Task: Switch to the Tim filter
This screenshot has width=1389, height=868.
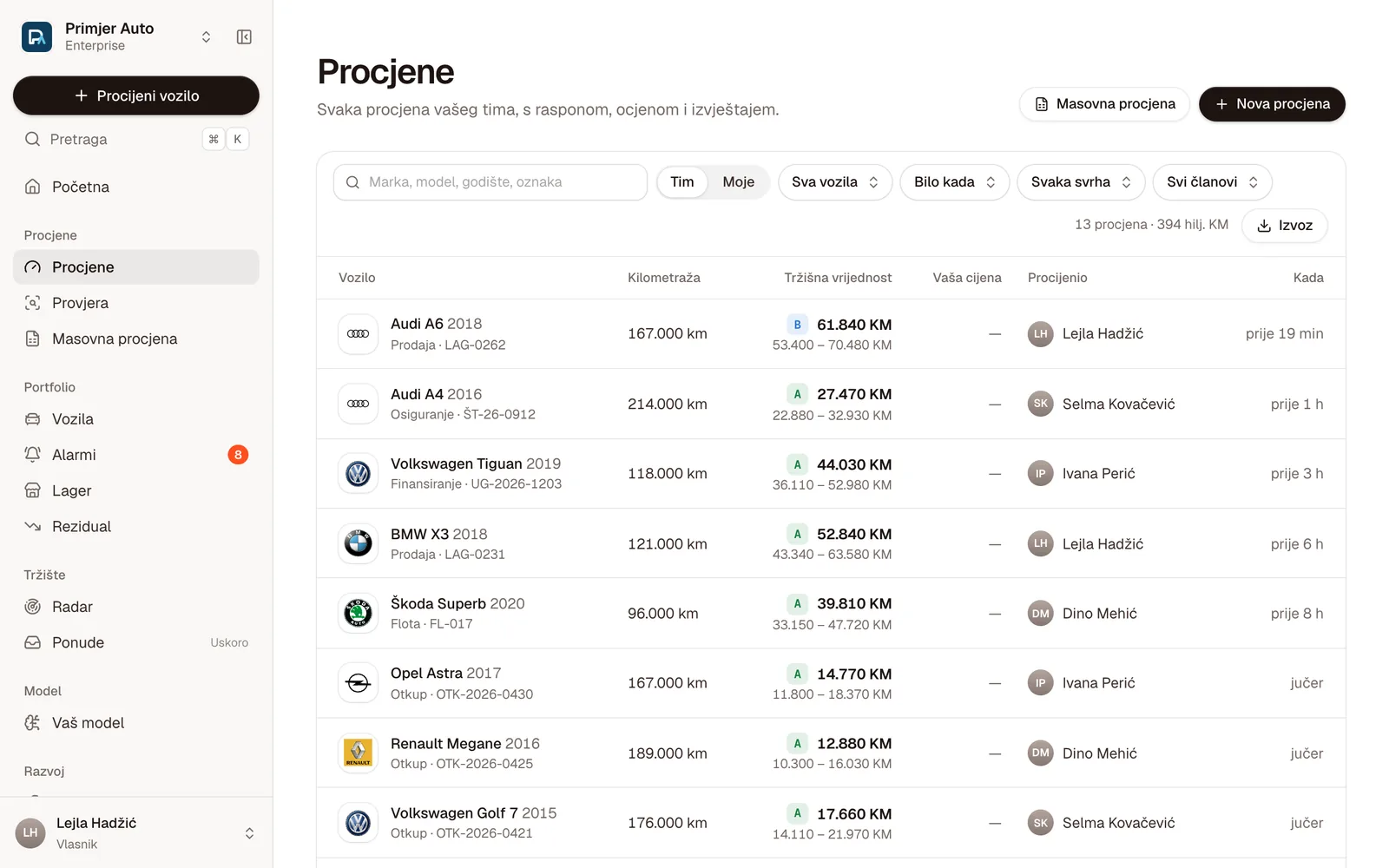Action: click(x=682, y=182)
